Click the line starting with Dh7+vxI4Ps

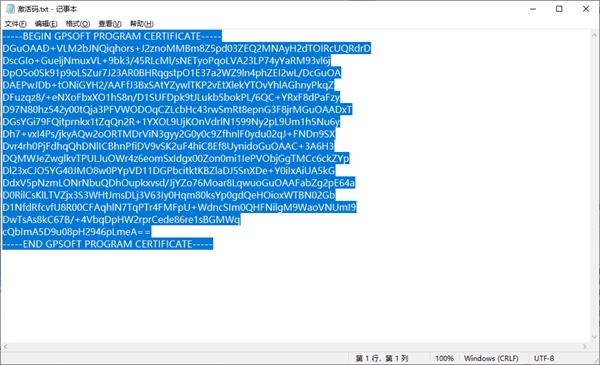coord(169,134)
